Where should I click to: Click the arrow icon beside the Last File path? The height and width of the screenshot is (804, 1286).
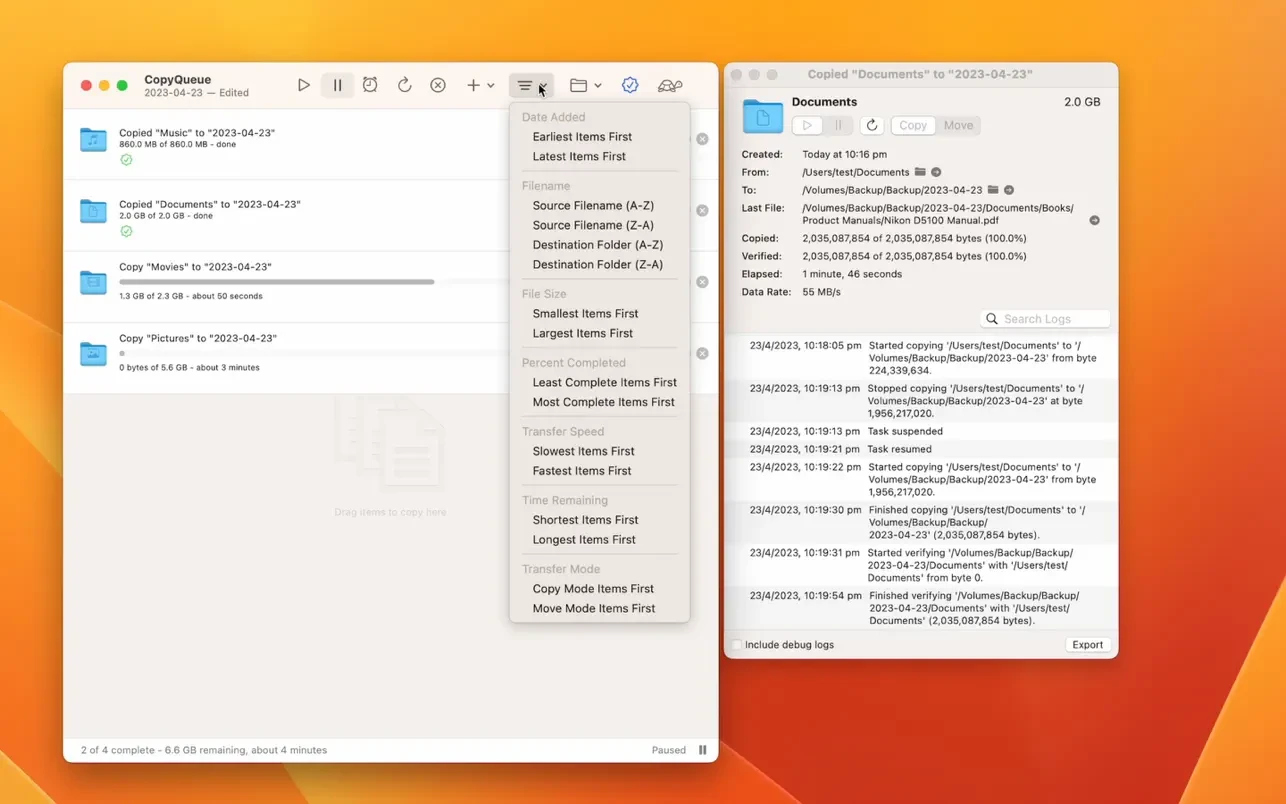1094,221
